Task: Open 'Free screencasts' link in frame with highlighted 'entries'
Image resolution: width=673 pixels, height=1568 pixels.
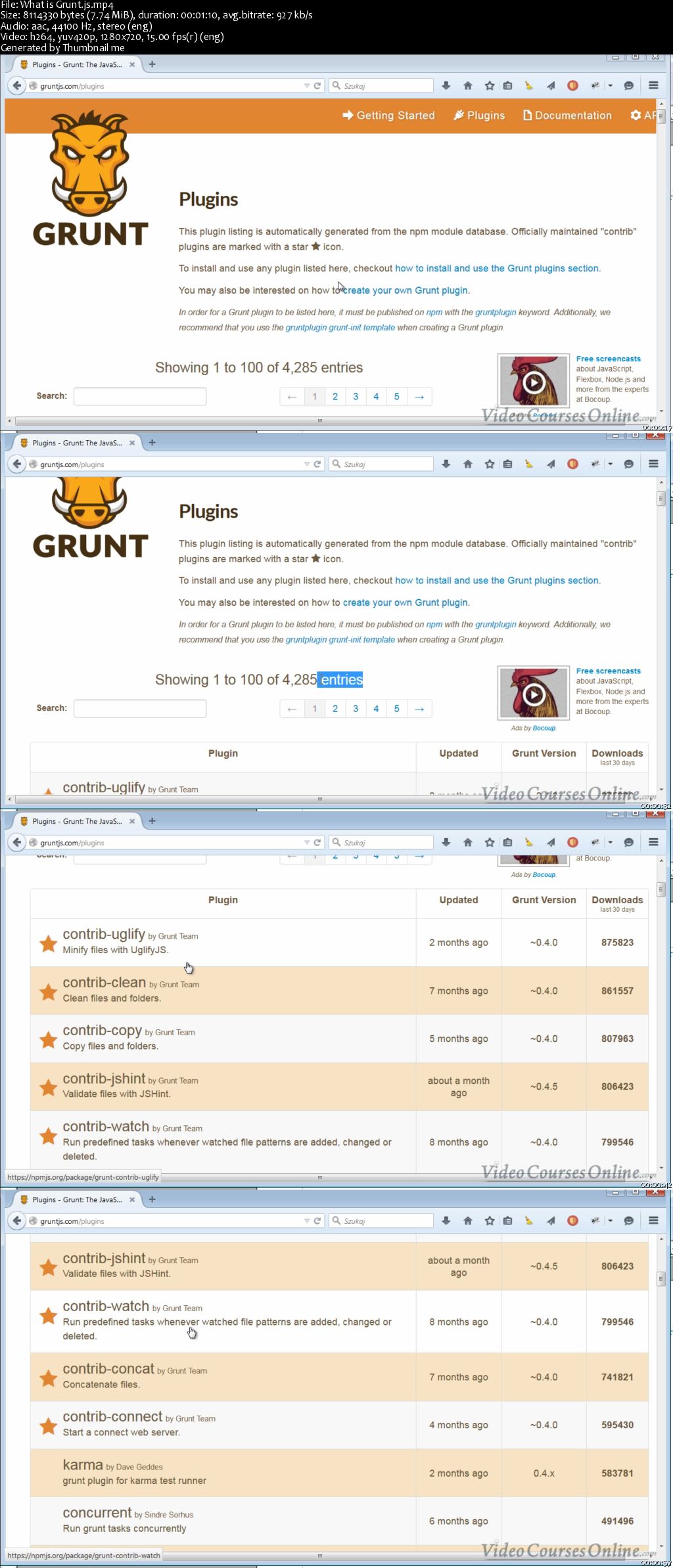Action: click(609, 671)
